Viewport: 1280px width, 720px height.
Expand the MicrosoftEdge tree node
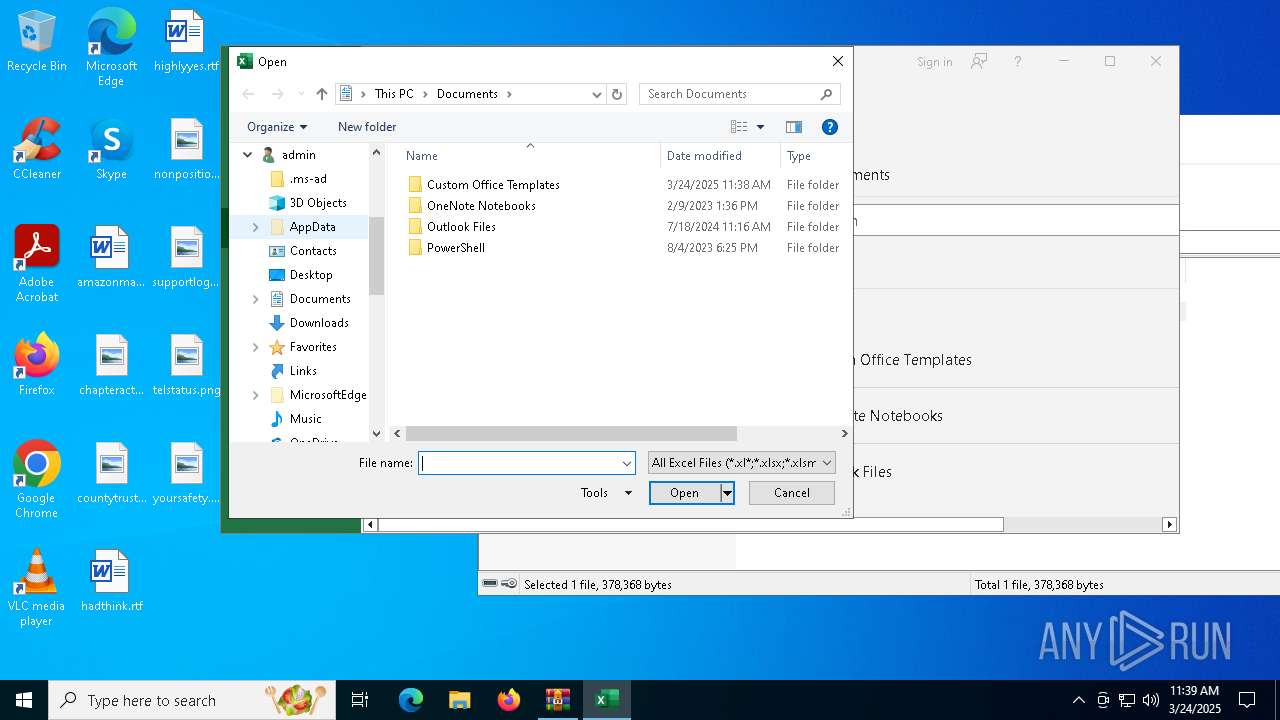pyautogui.click(x=255, y=395)
